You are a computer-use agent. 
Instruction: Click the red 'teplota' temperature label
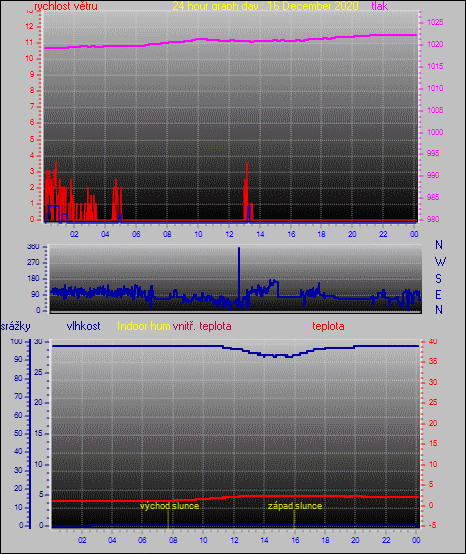click(328, 326)
